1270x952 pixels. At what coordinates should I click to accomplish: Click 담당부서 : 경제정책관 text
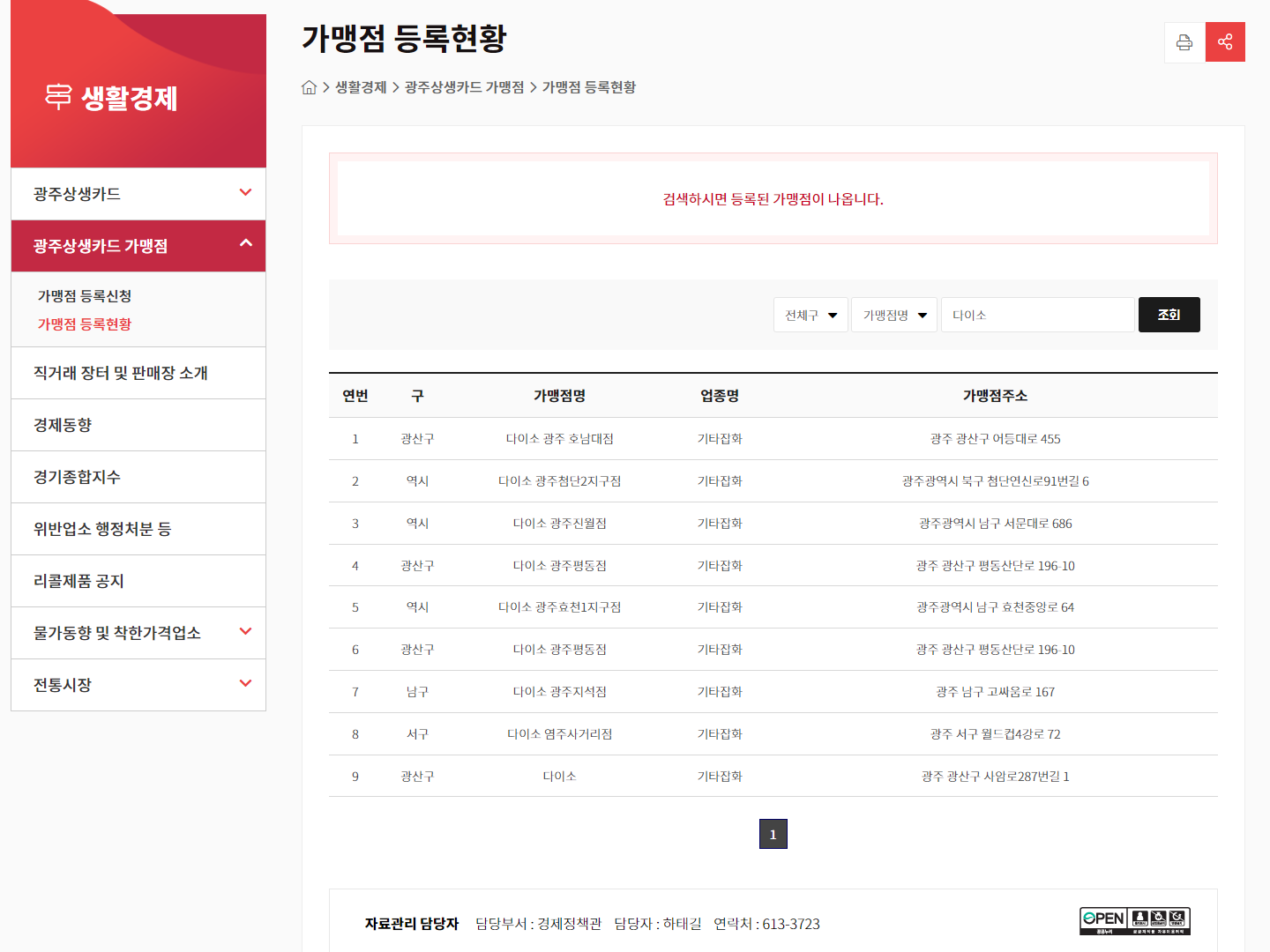point(538,924)
